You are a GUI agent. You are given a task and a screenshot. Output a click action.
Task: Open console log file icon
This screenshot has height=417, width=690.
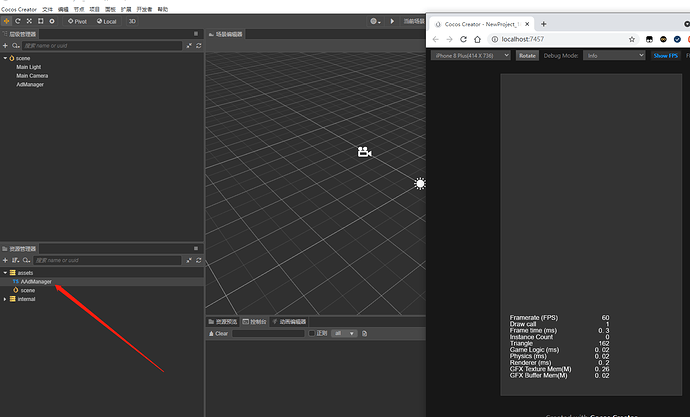pyautogui.click(x=364, y=333)
